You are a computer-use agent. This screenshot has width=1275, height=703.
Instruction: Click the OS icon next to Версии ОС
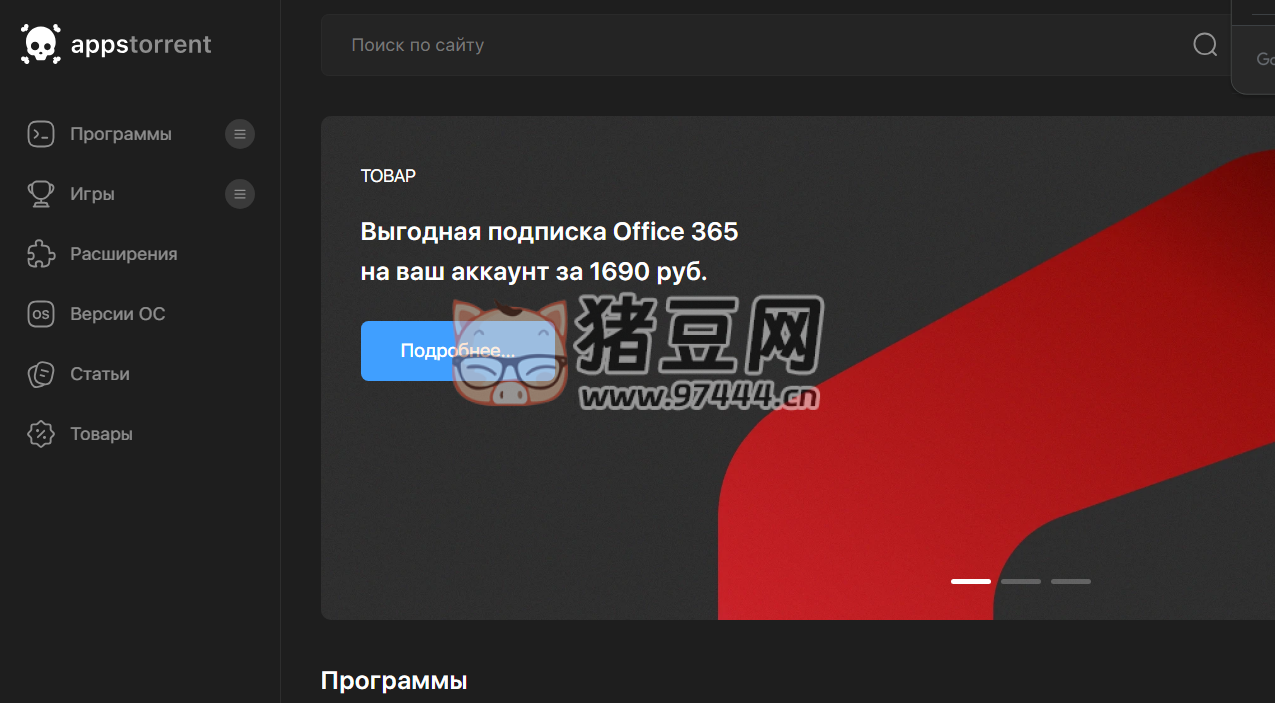[x=41, y=313]
